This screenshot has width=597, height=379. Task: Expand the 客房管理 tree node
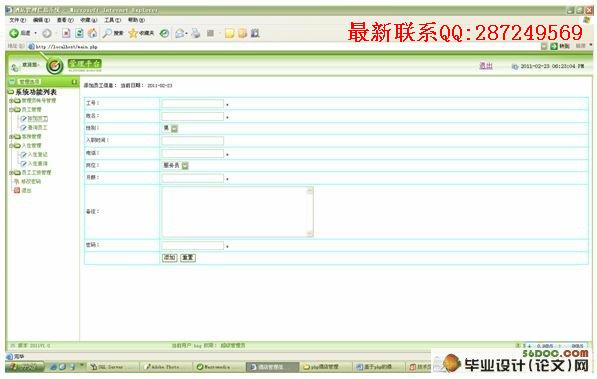pyautogui.click(x=11, y=137)
